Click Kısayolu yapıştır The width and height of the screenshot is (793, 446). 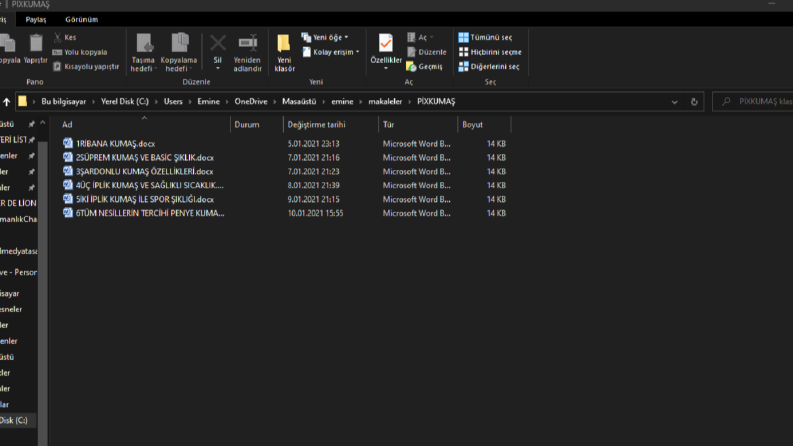[86, 67]
